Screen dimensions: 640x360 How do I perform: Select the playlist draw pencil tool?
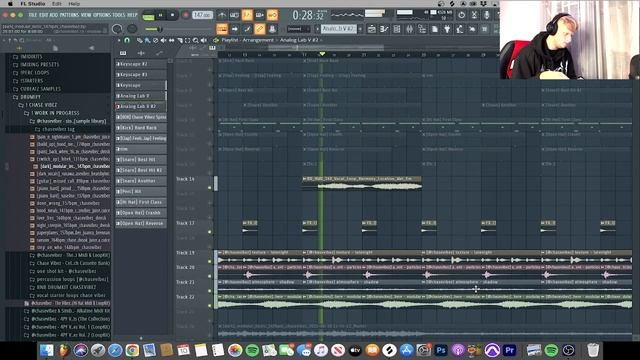coord(140,40)
